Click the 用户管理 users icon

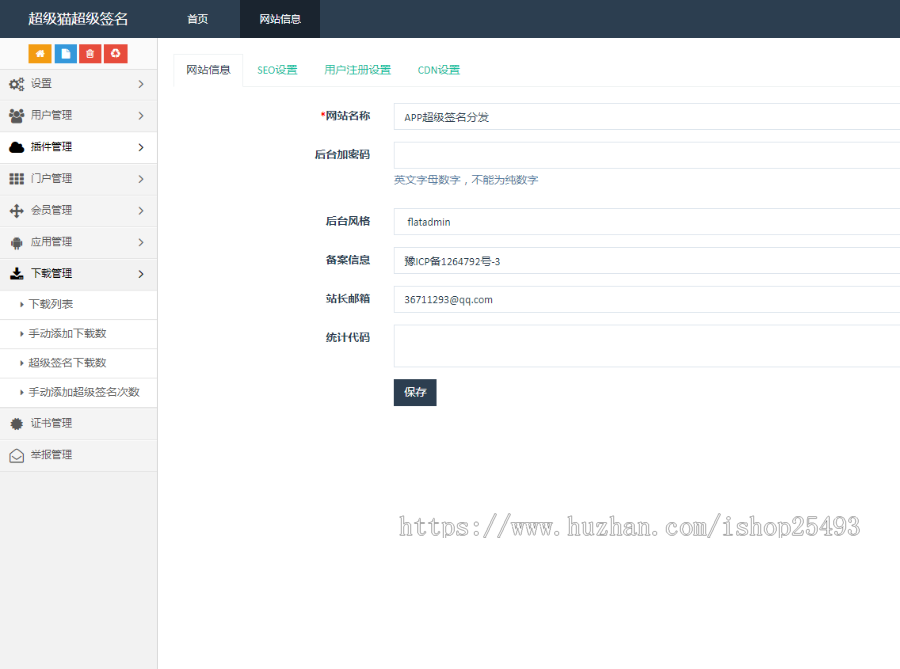(14, 115)
